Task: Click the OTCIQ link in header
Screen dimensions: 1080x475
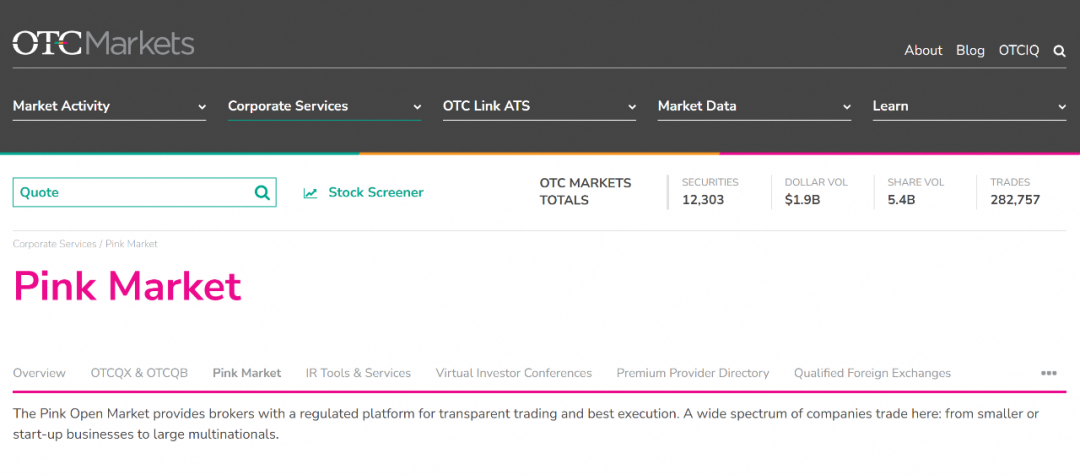Action: pyautogui.click(x=1019, y=50)
